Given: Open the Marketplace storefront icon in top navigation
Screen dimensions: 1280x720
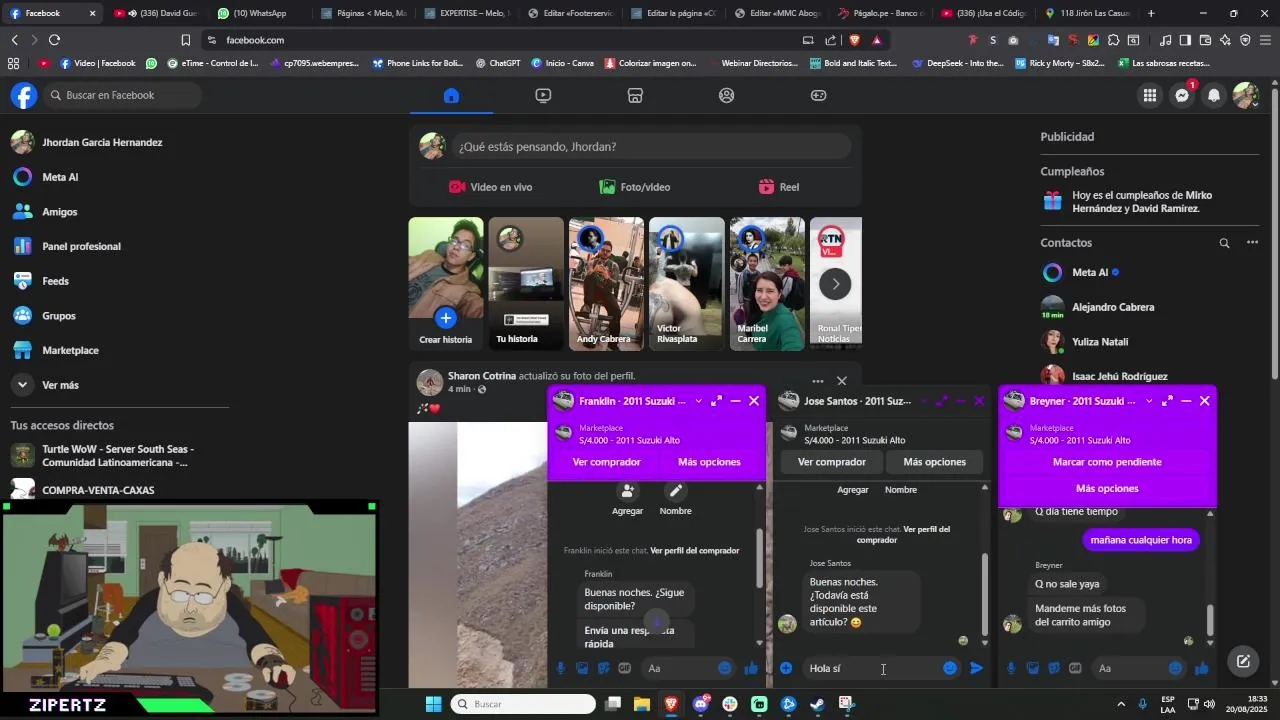Looking at the screenshot, I should [635, 96].
